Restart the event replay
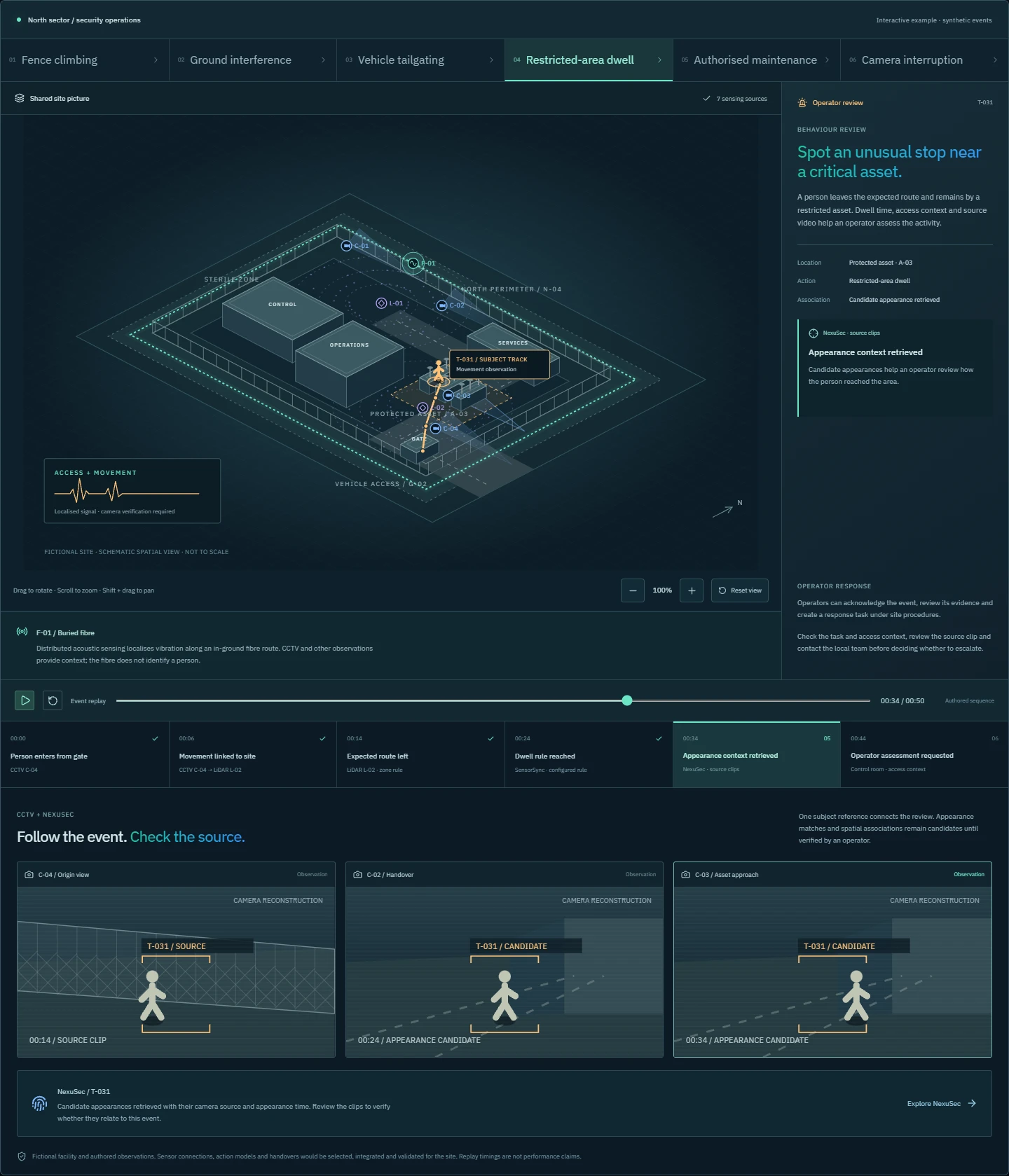This screenshot has width=1009, height=1176. point(53,700)
